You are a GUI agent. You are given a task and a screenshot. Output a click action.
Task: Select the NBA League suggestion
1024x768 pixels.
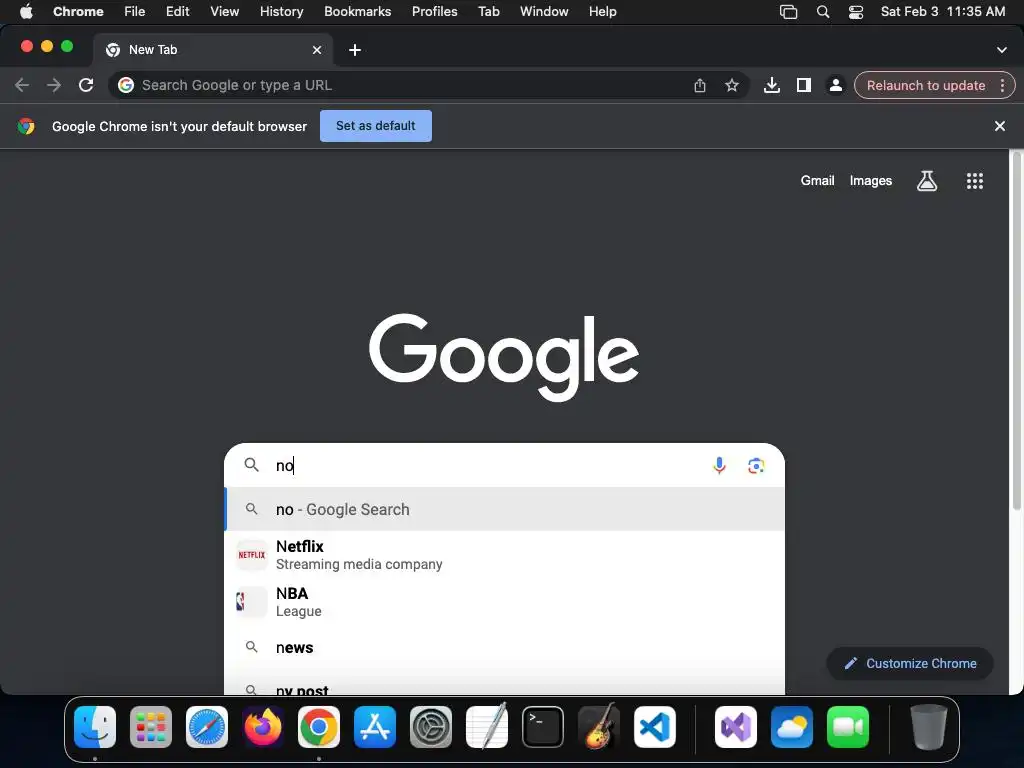pos(504,601)
